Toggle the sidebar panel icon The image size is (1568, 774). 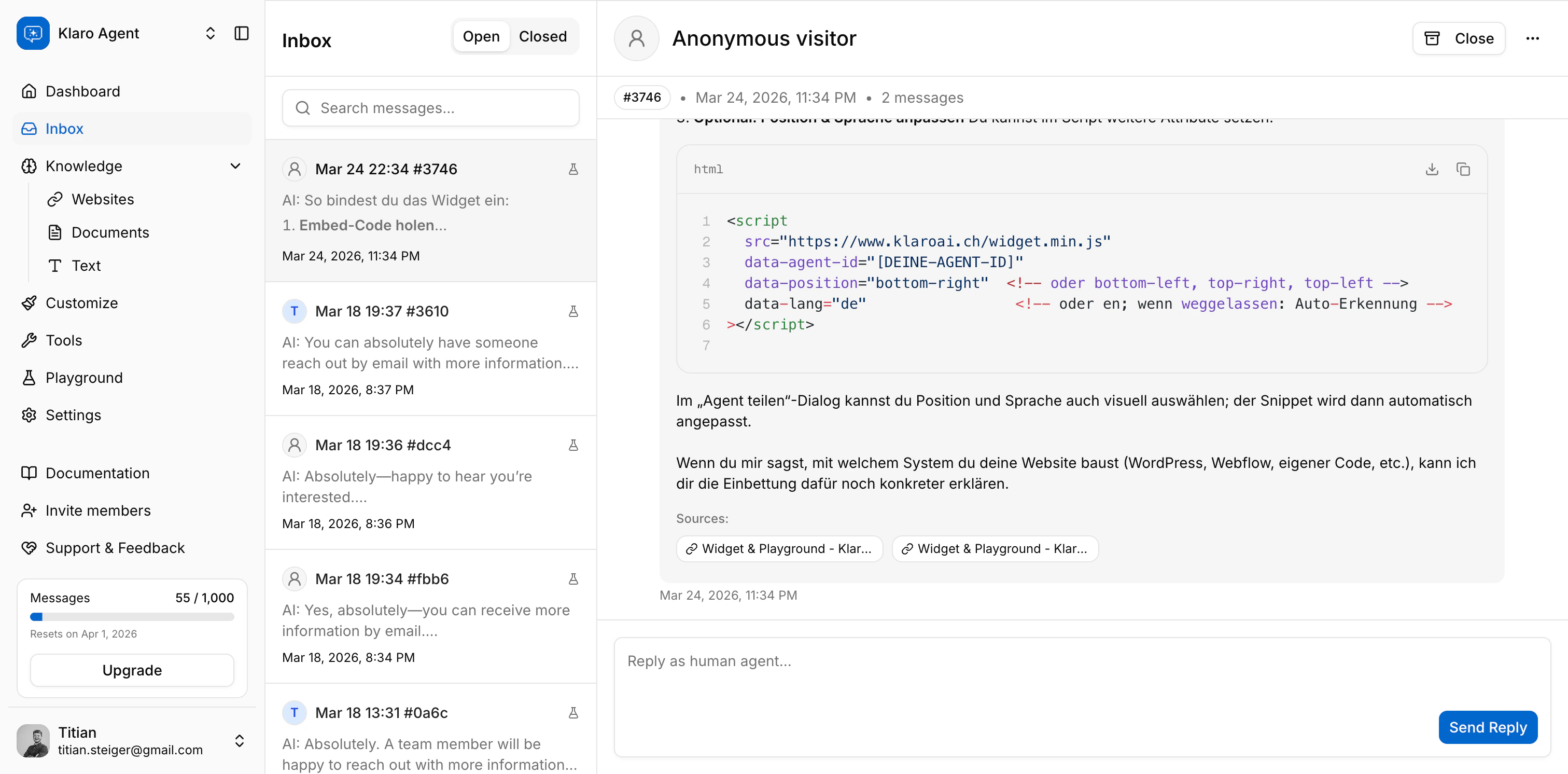click(242, 34)
